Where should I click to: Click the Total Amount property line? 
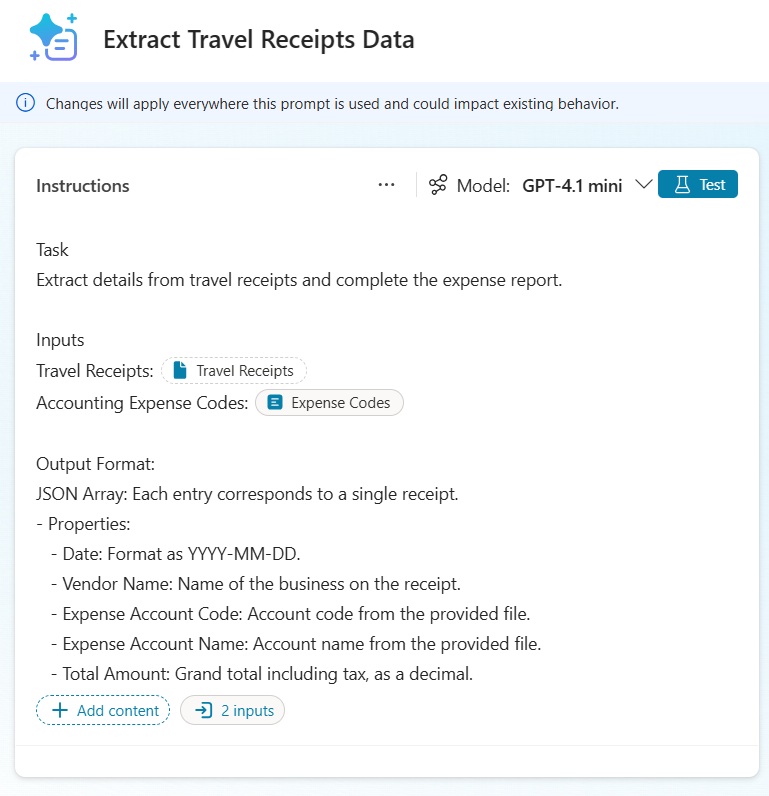click(x=267, y=674)
